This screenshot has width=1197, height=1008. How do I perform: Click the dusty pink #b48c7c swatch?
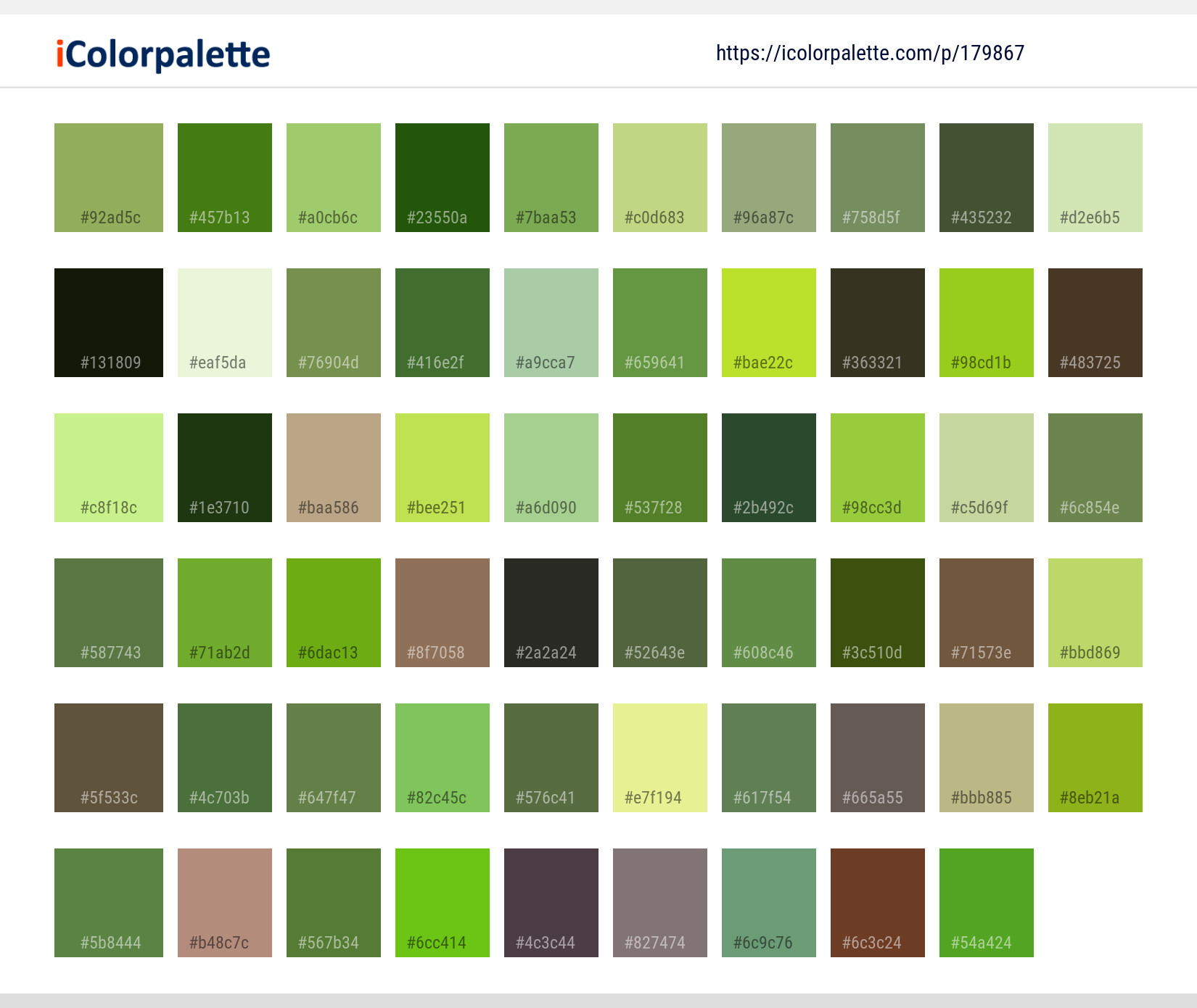click(225, 903)
